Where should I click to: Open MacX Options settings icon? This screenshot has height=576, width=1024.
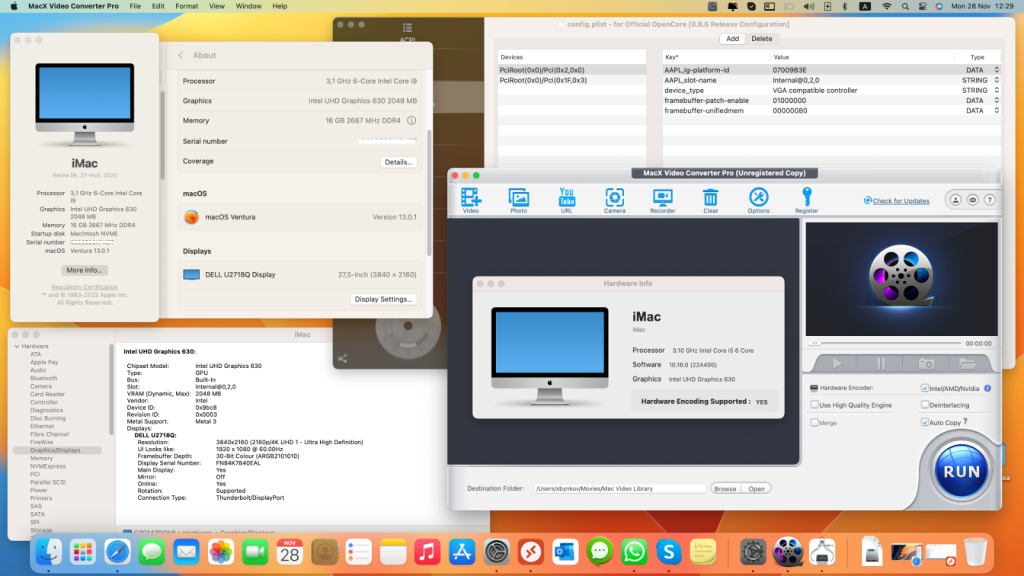click(759, 199)
